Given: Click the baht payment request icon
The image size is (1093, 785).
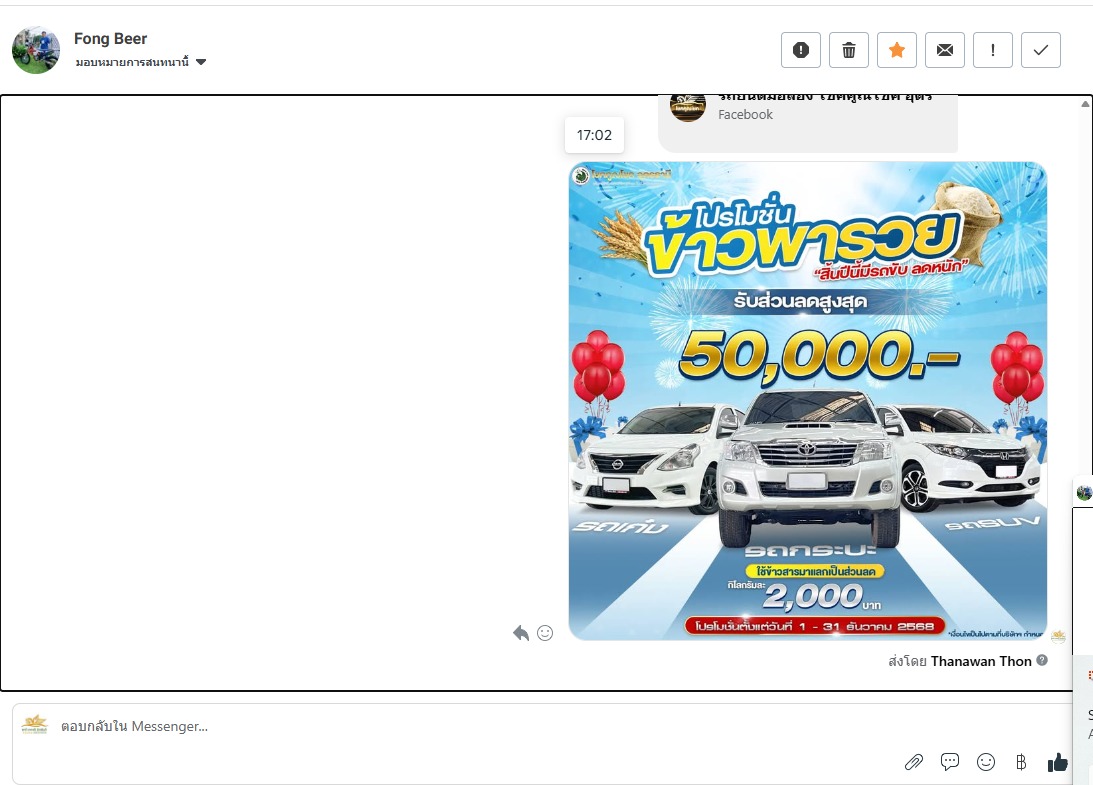Looking at the screenshot, I should pos(1021,762).
